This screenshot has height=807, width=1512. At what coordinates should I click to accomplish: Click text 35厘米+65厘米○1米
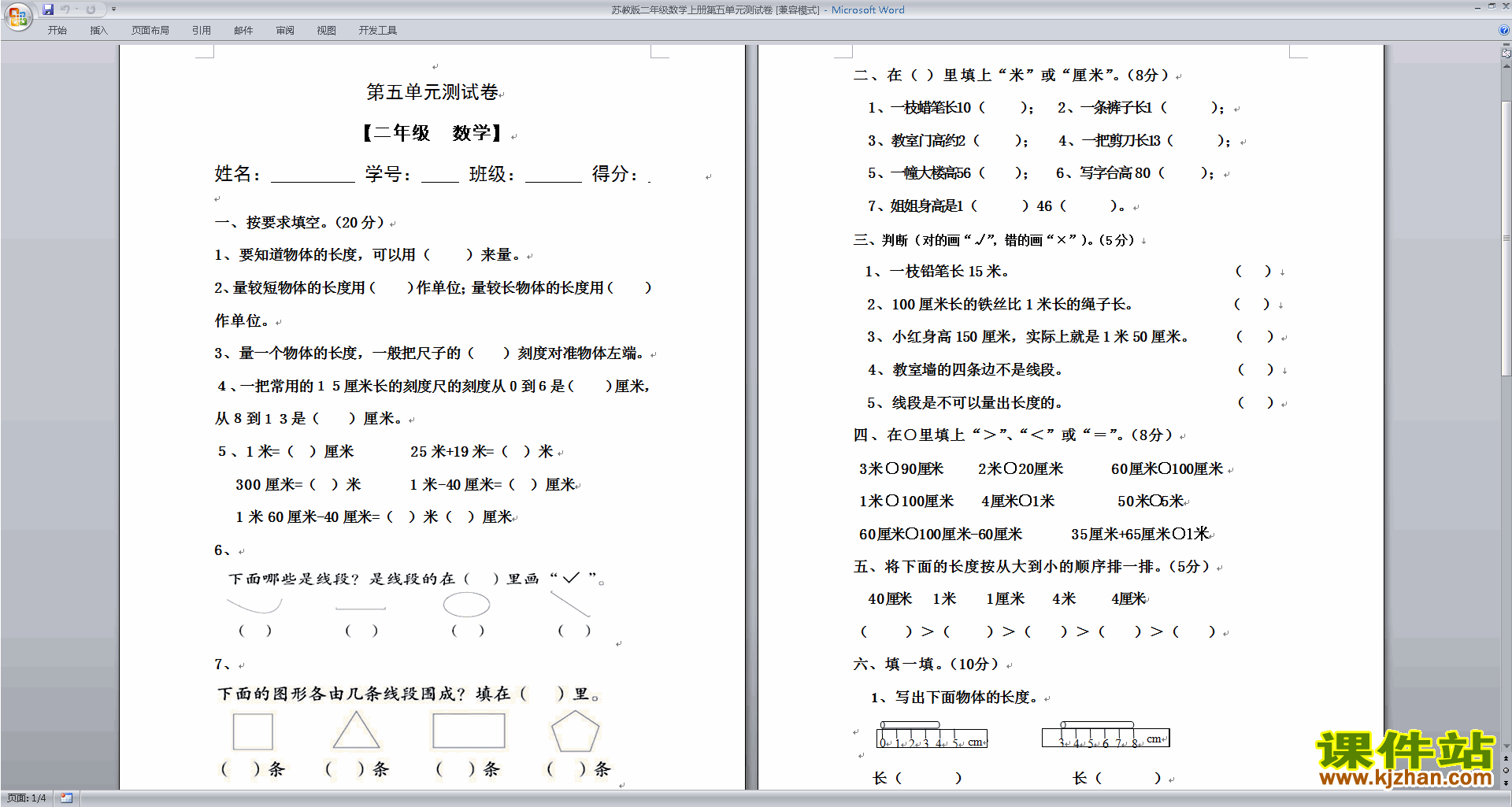(x=1140, y=535)
